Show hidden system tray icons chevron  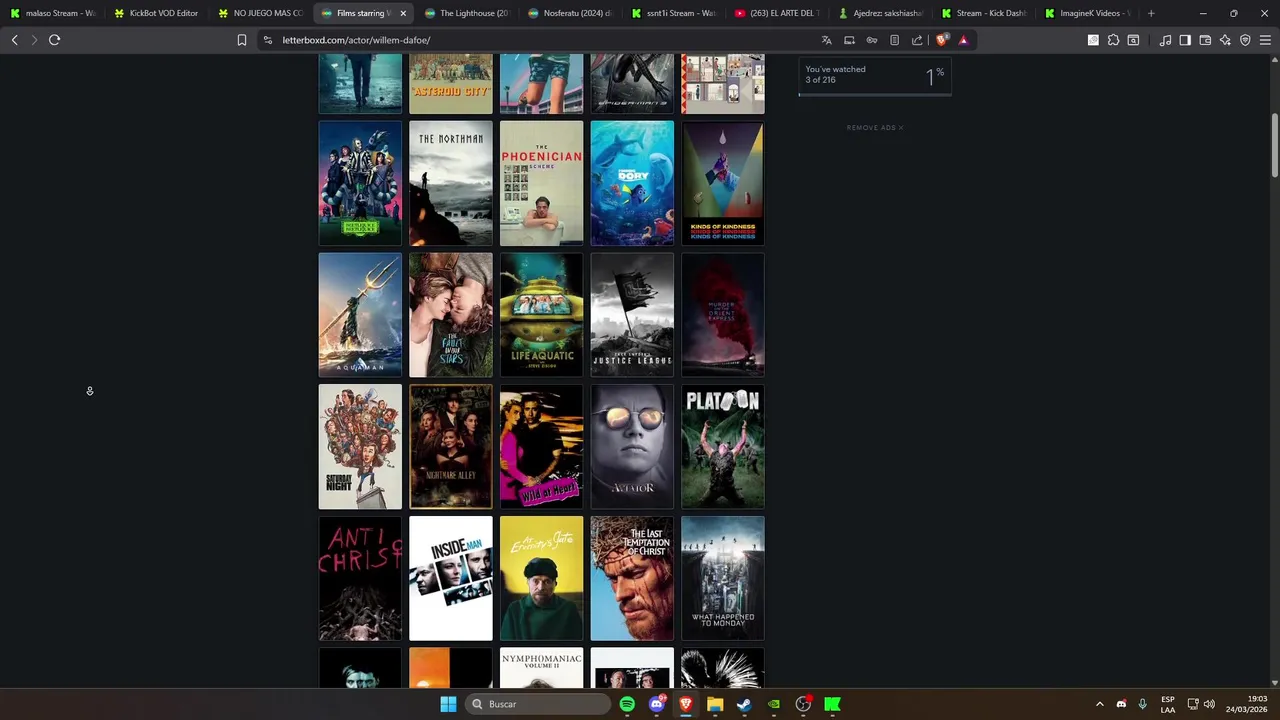point(1100,704)
